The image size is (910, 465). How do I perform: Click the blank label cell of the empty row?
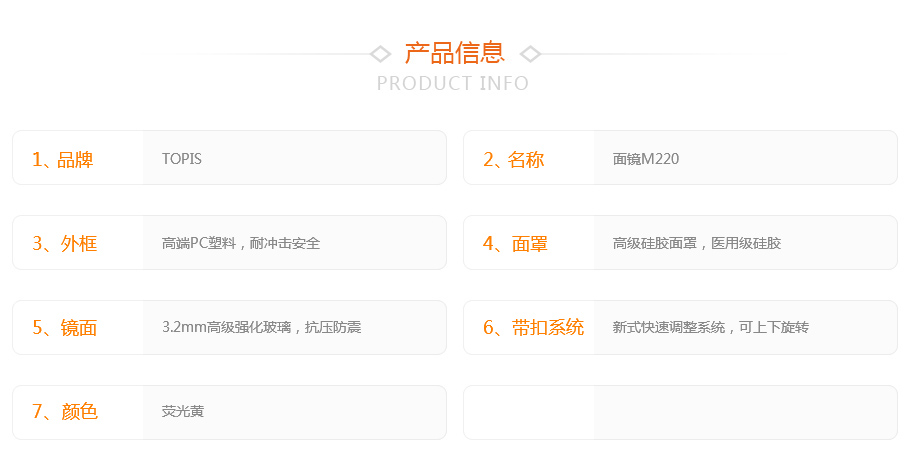(x=529, y=412)
